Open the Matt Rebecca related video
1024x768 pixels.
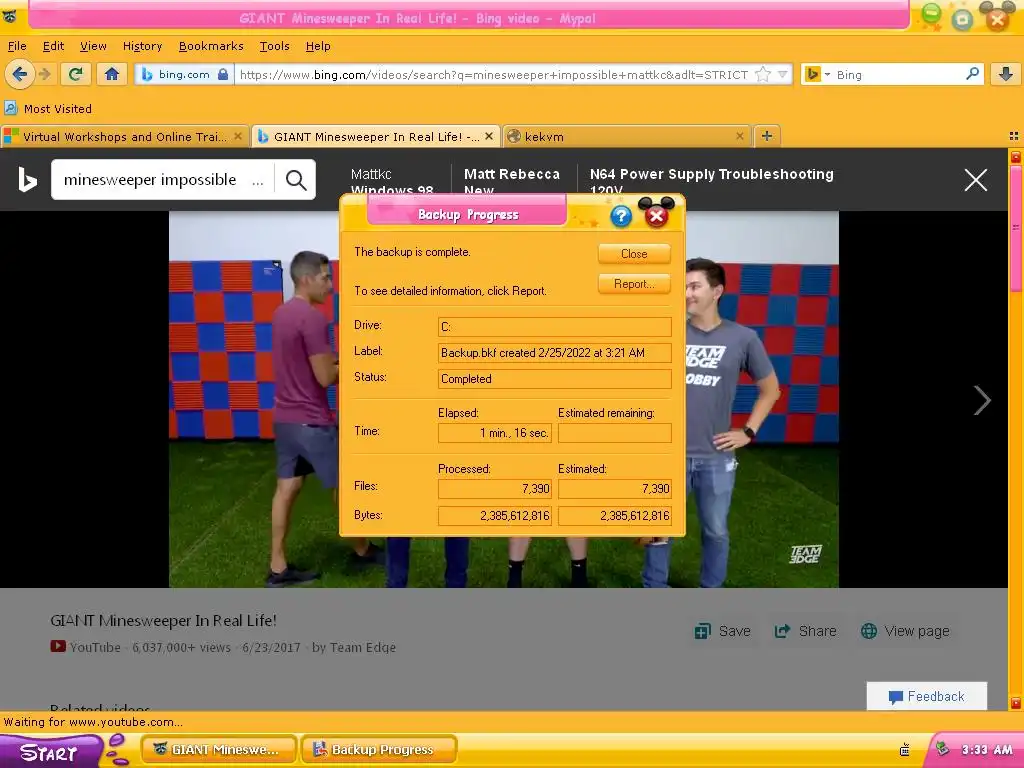tap(511, 181)
